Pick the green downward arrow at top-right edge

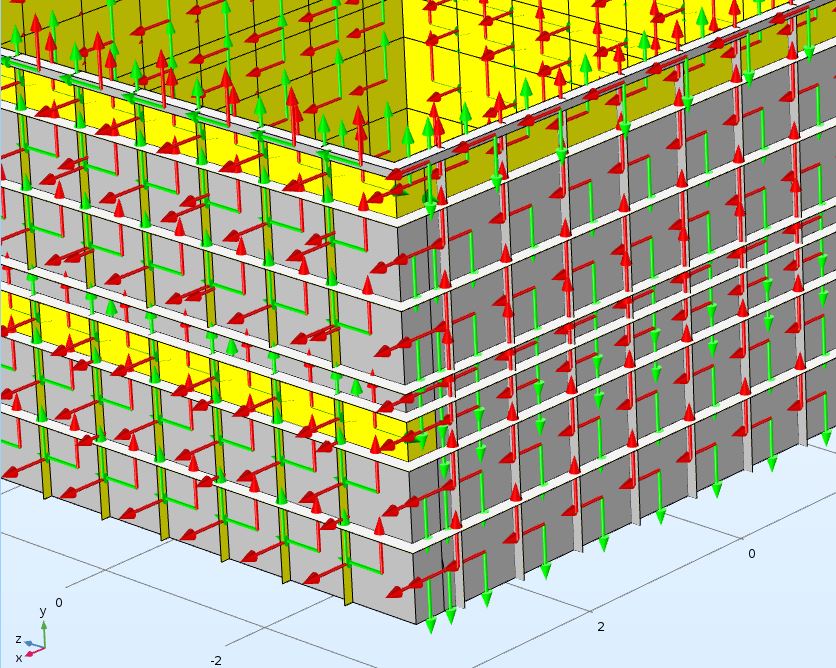tap(808, 50)
